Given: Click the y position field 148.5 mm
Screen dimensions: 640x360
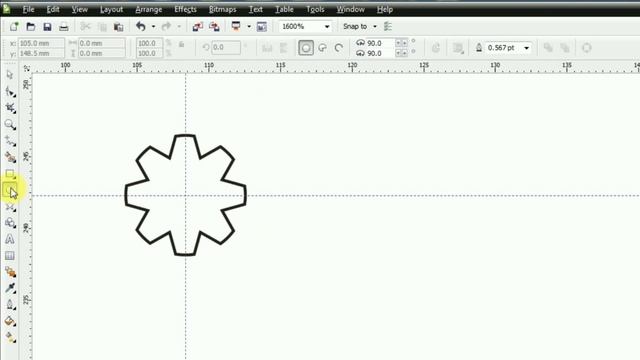Looking at the screenshot, I should 41,53.
